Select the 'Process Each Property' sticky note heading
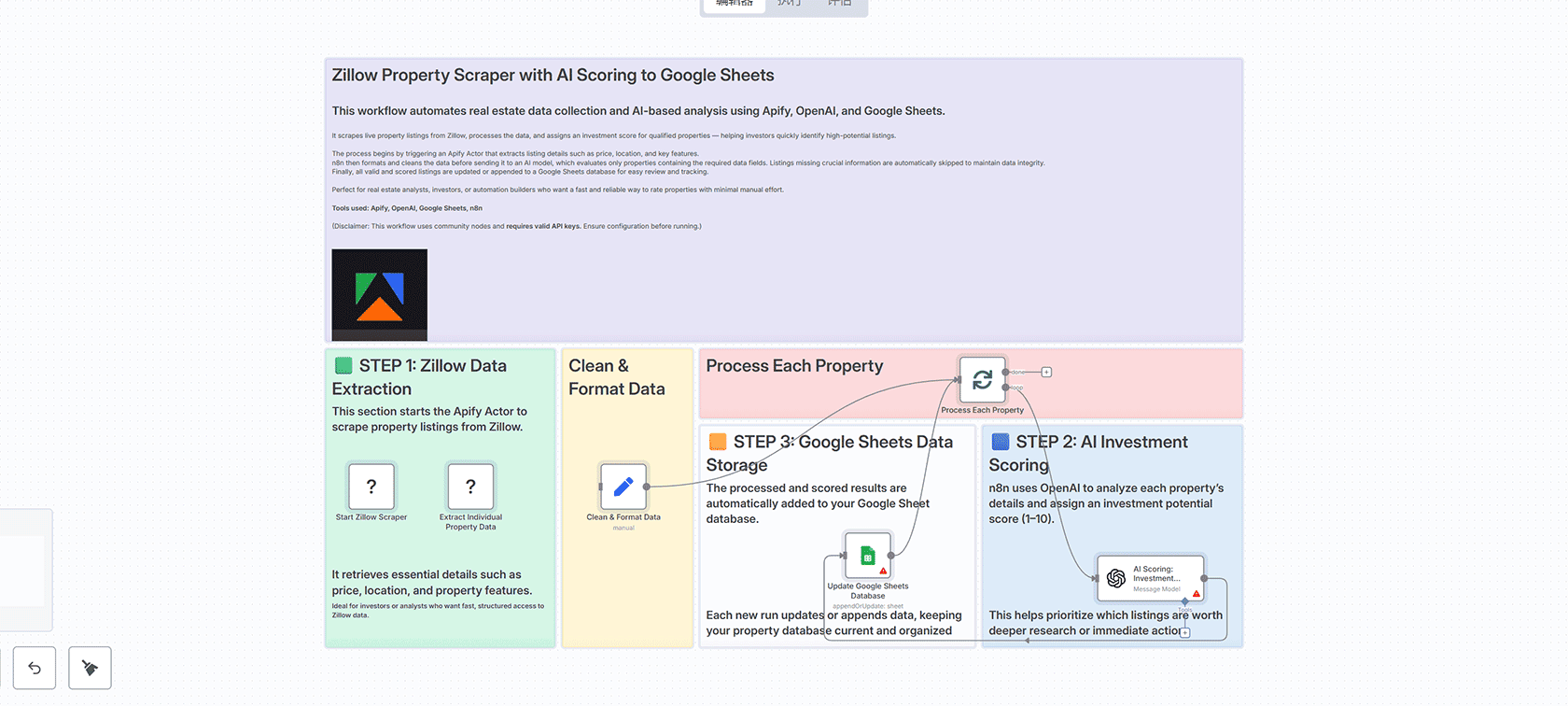The width and height of the screenshot is (1568, 706). pos(794,366)
